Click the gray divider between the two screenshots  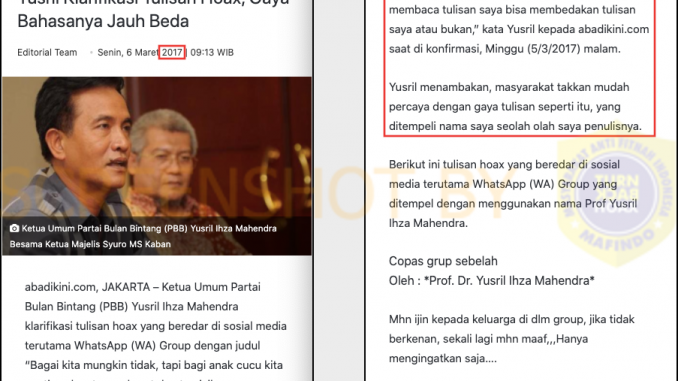point(339,190)
